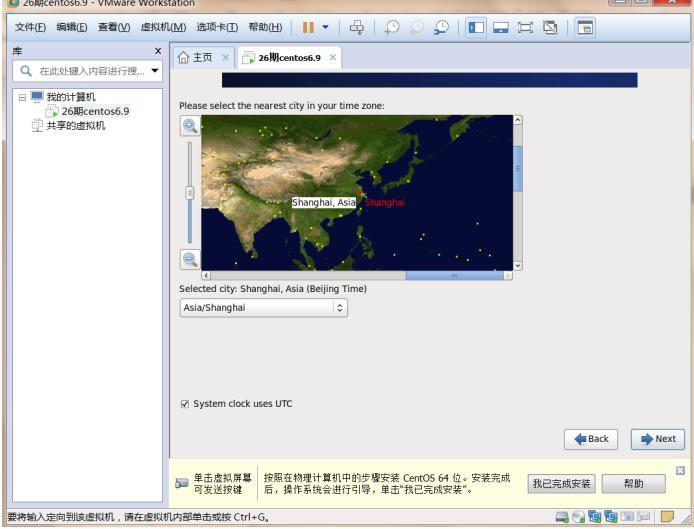Click the Back button
694x529 pixels.
point(591,439)
